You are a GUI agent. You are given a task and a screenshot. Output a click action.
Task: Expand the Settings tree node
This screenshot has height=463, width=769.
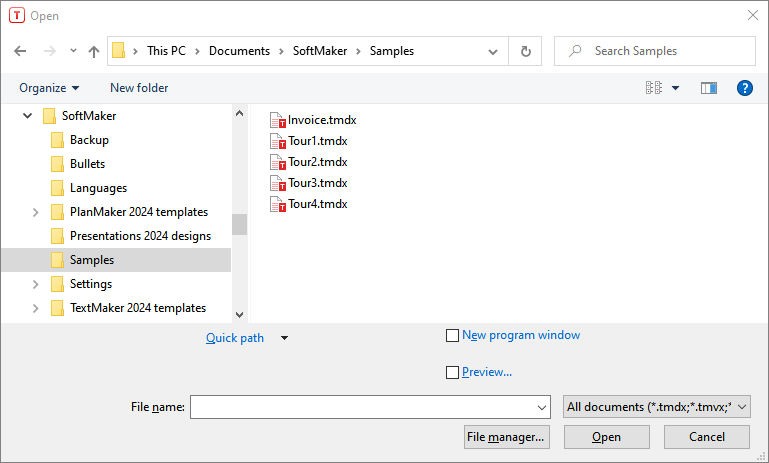click(x=35, y=284)
